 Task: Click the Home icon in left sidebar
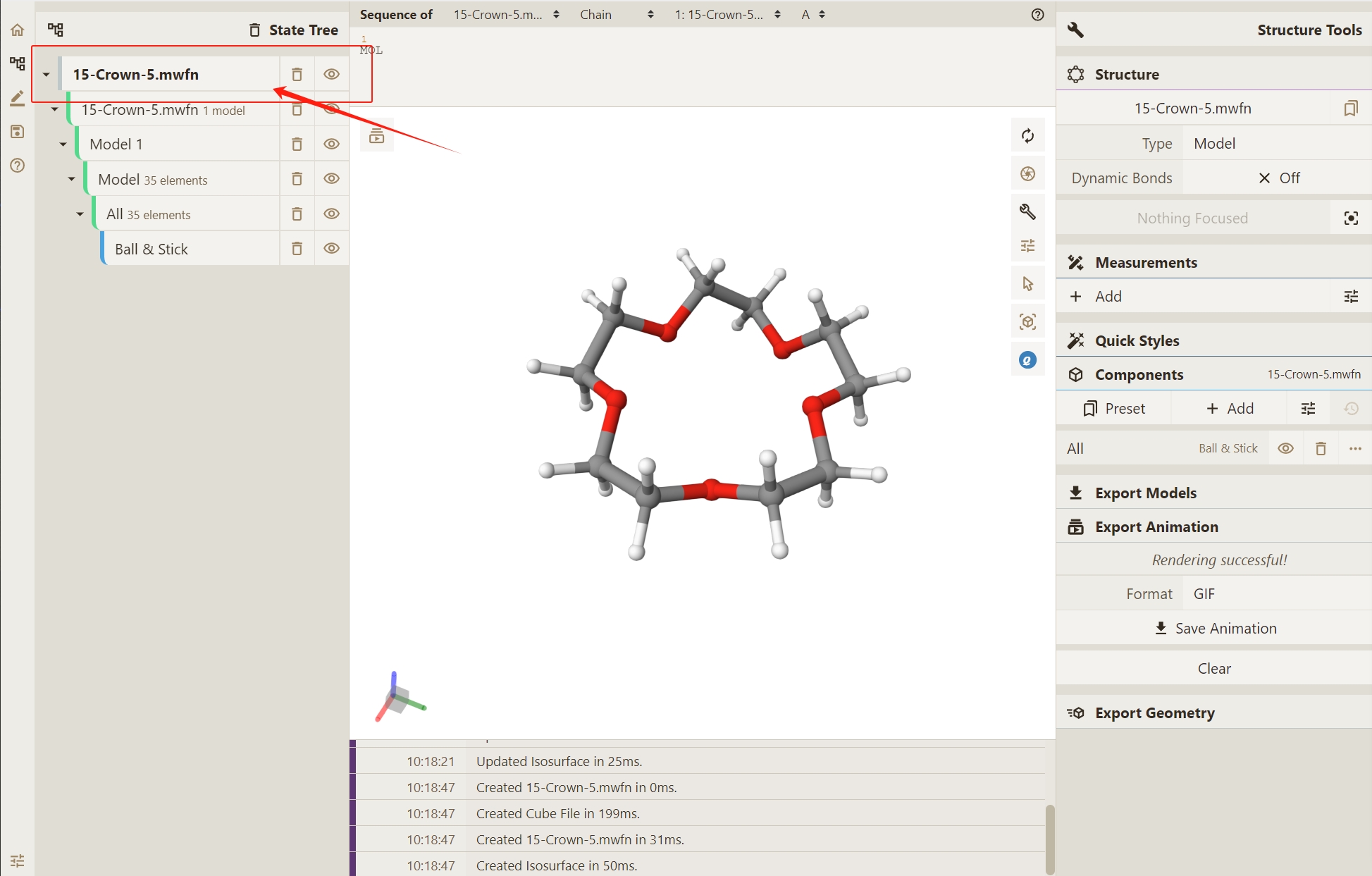[17, 30]
